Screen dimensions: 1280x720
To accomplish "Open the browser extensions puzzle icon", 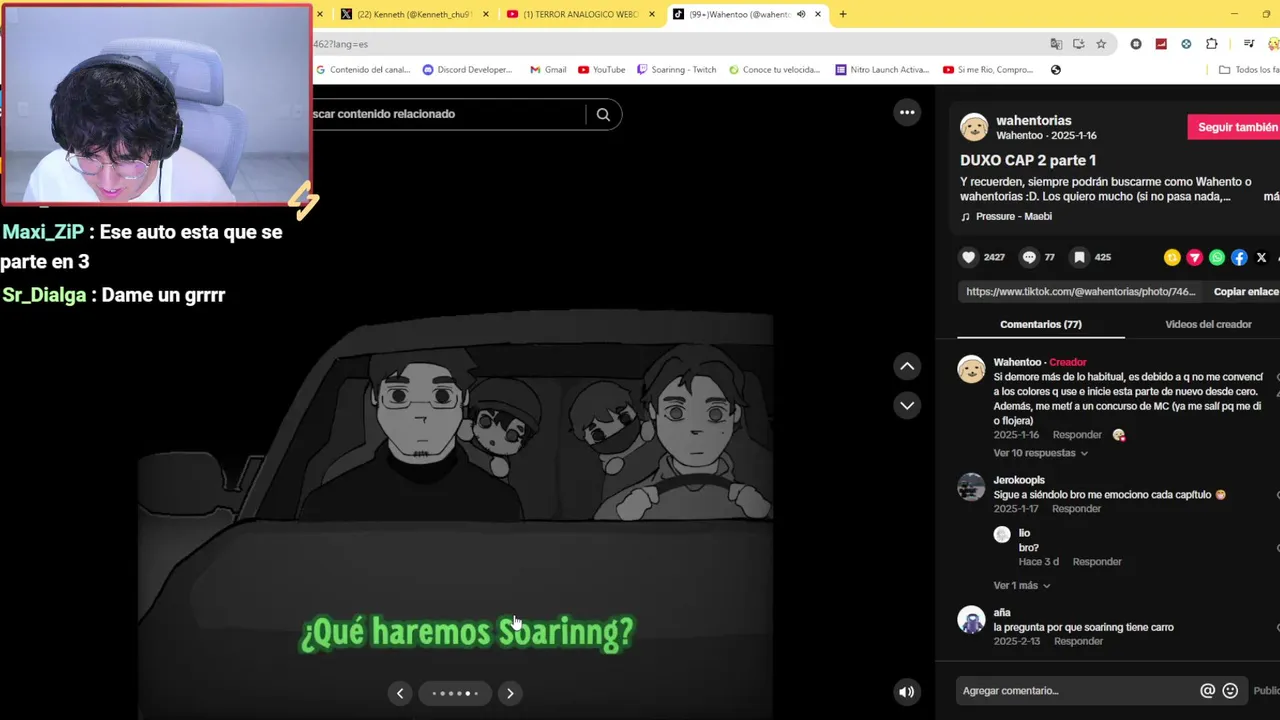I will (1212, 44).
